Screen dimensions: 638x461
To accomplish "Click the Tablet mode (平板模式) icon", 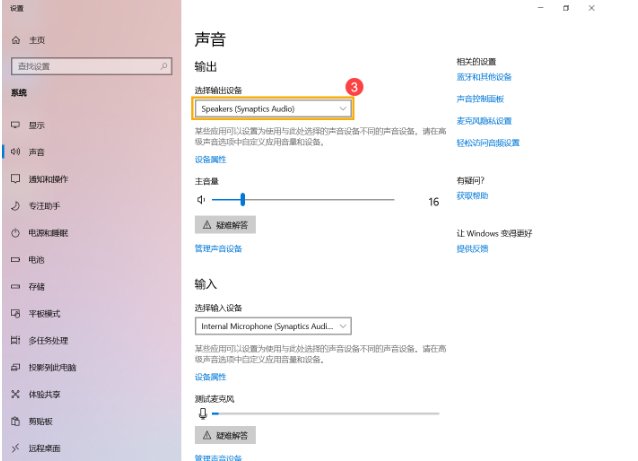I will 15,313.
